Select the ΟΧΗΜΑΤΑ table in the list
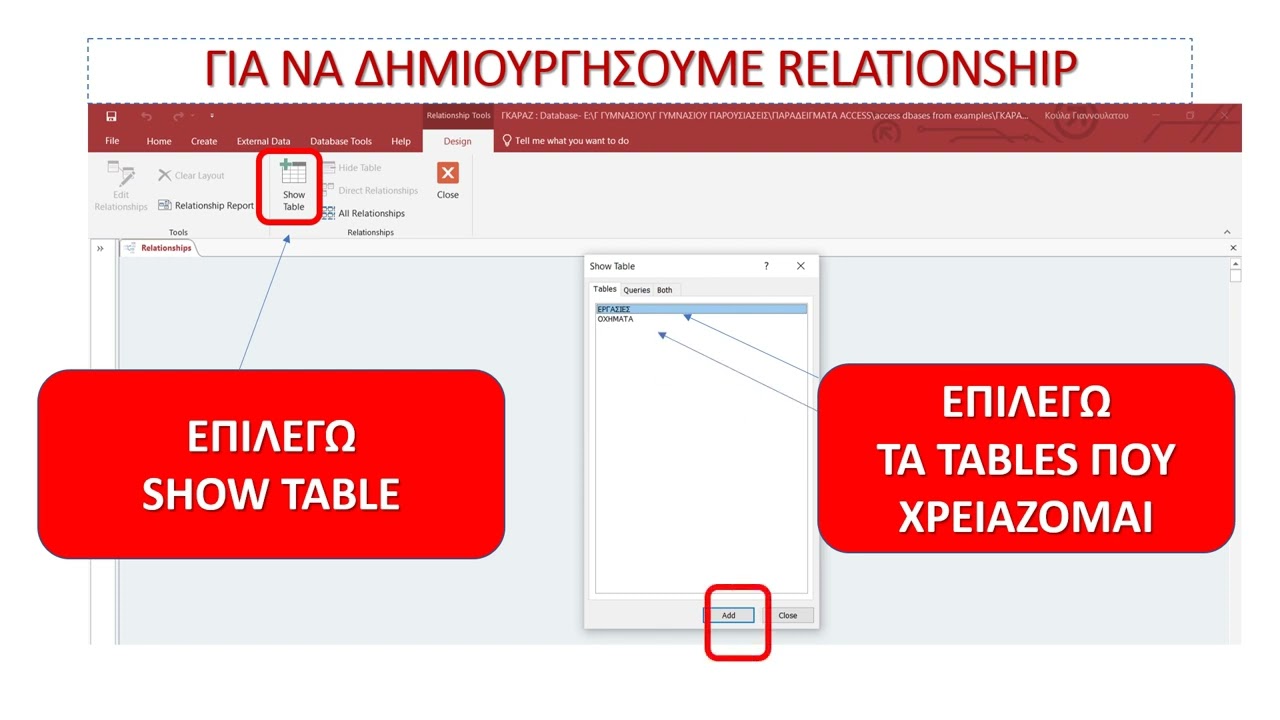 point(701,319)
